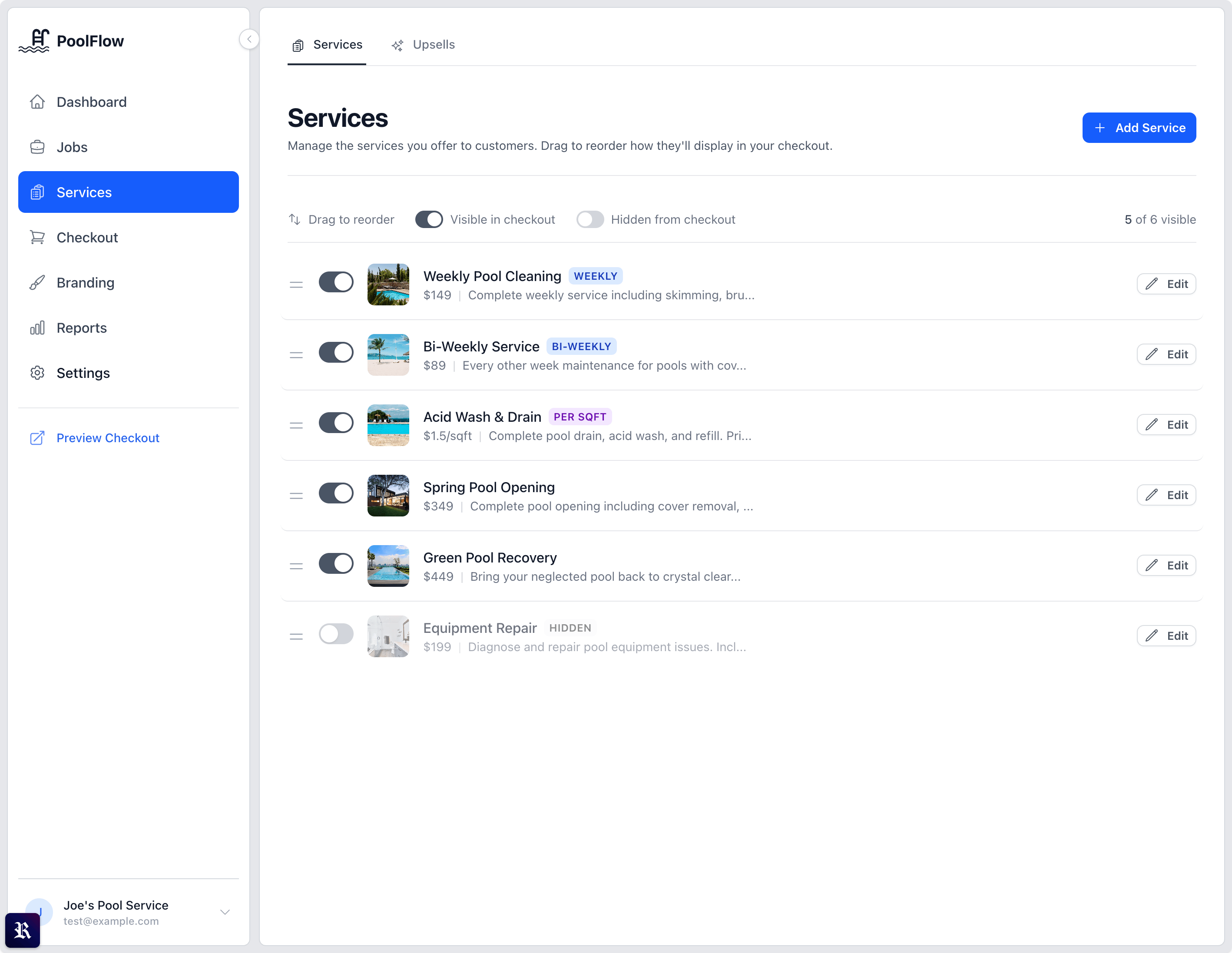Select the Dashboard home icon
Screen dimensions: 1232x953
[x=37, y=102]
